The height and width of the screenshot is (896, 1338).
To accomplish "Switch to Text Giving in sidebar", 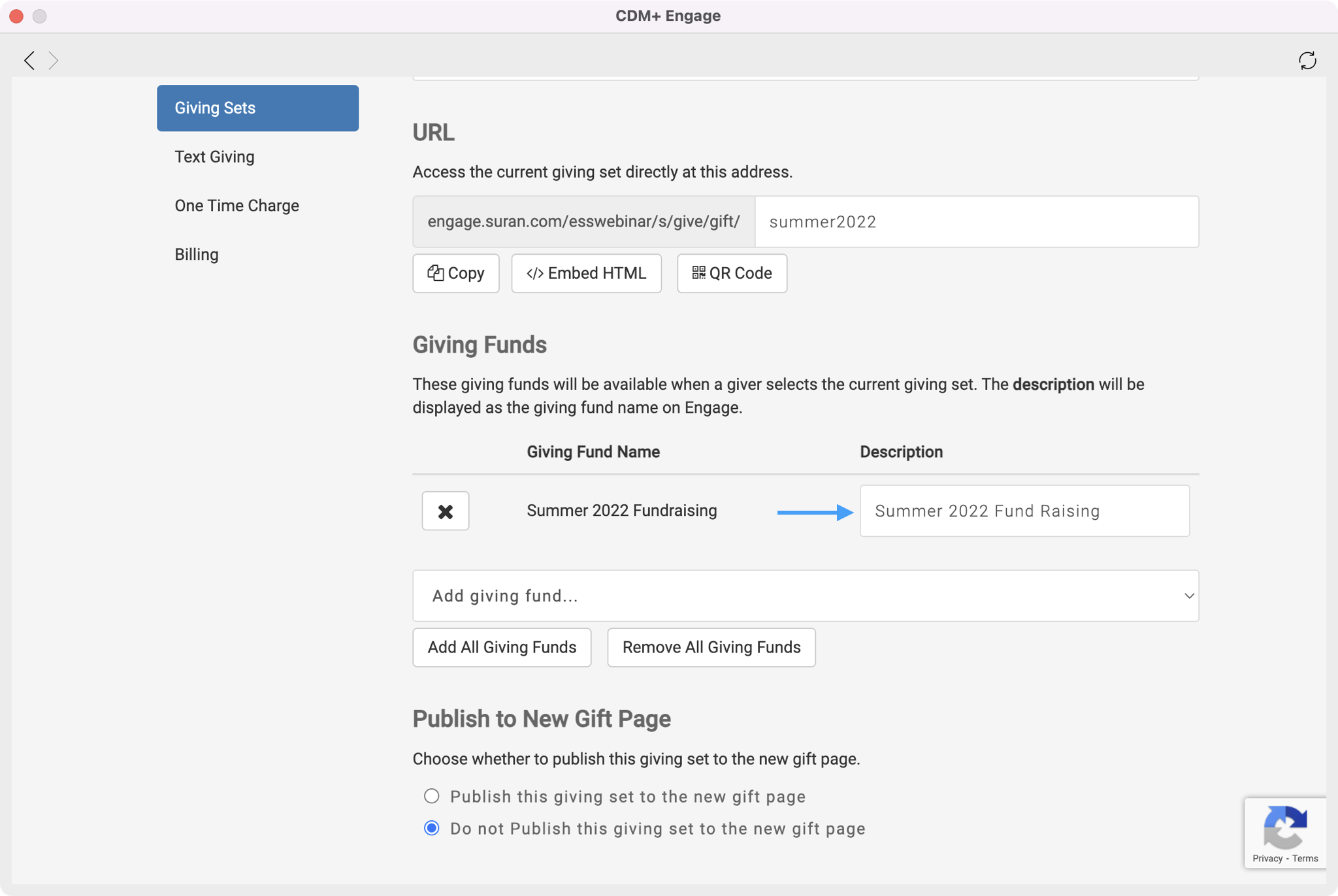I will pyautogui.click(x=214, y=157).
